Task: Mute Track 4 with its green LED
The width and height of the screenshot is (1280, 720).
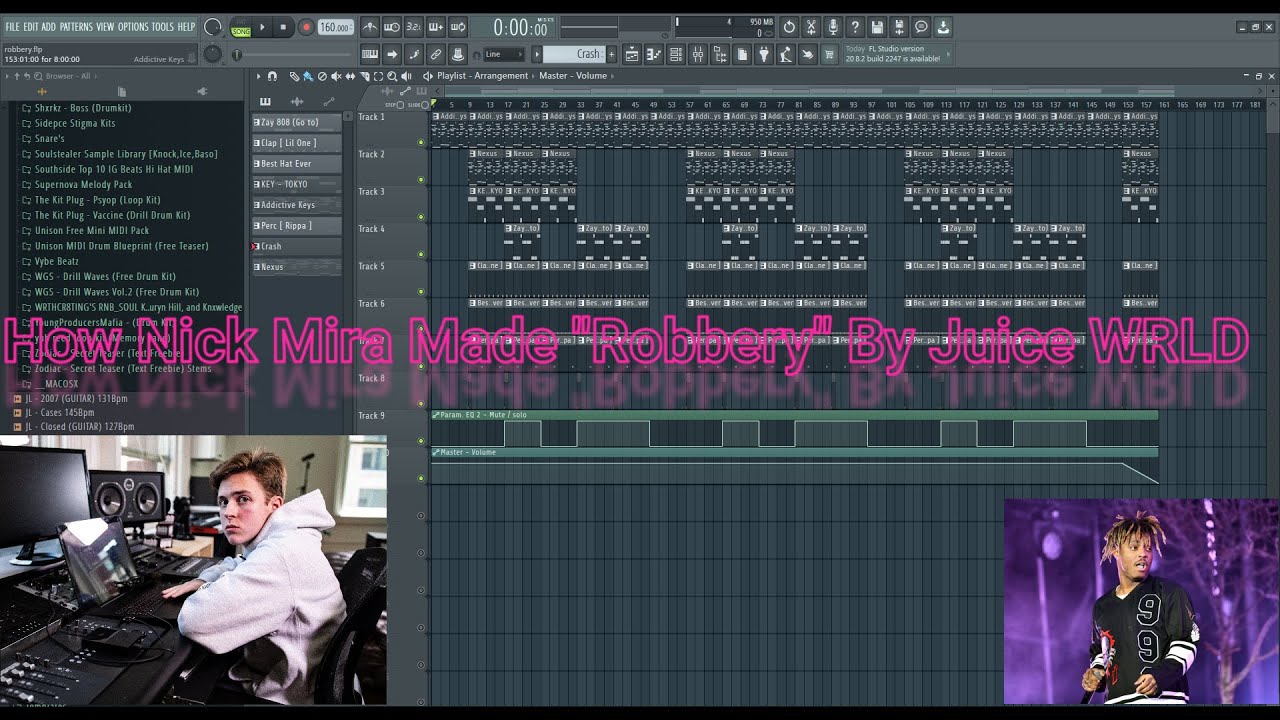Action: click(x=421, y=254)
